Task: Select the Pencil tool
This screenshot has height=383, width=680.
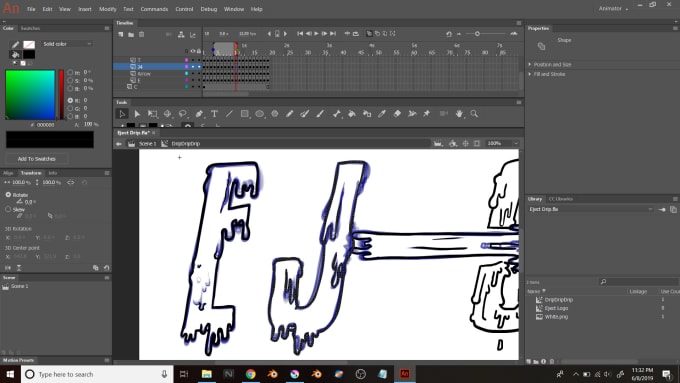Action: [x=289, y=114]
